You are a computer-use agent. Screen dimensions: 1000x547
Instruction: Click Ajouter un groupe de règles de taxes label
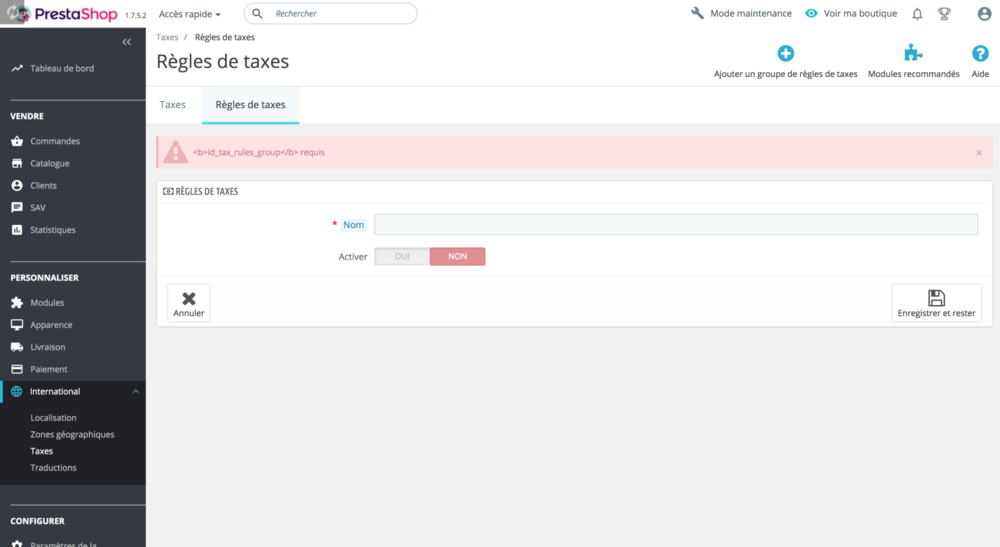coord(786,74)
